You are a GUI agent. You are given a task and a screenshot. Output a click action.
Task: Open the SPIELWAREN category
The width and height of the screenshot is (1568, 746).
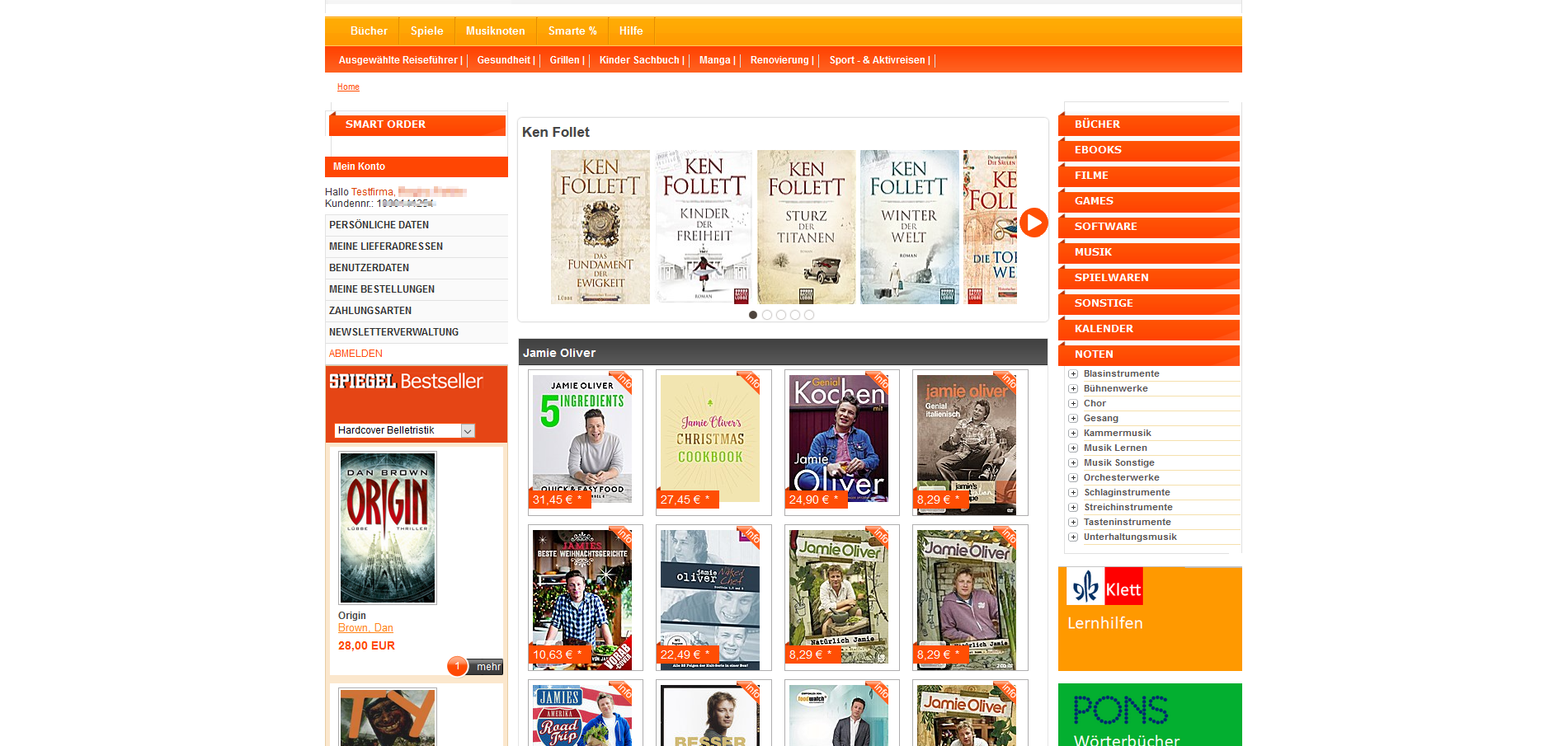pos(1149,278)
